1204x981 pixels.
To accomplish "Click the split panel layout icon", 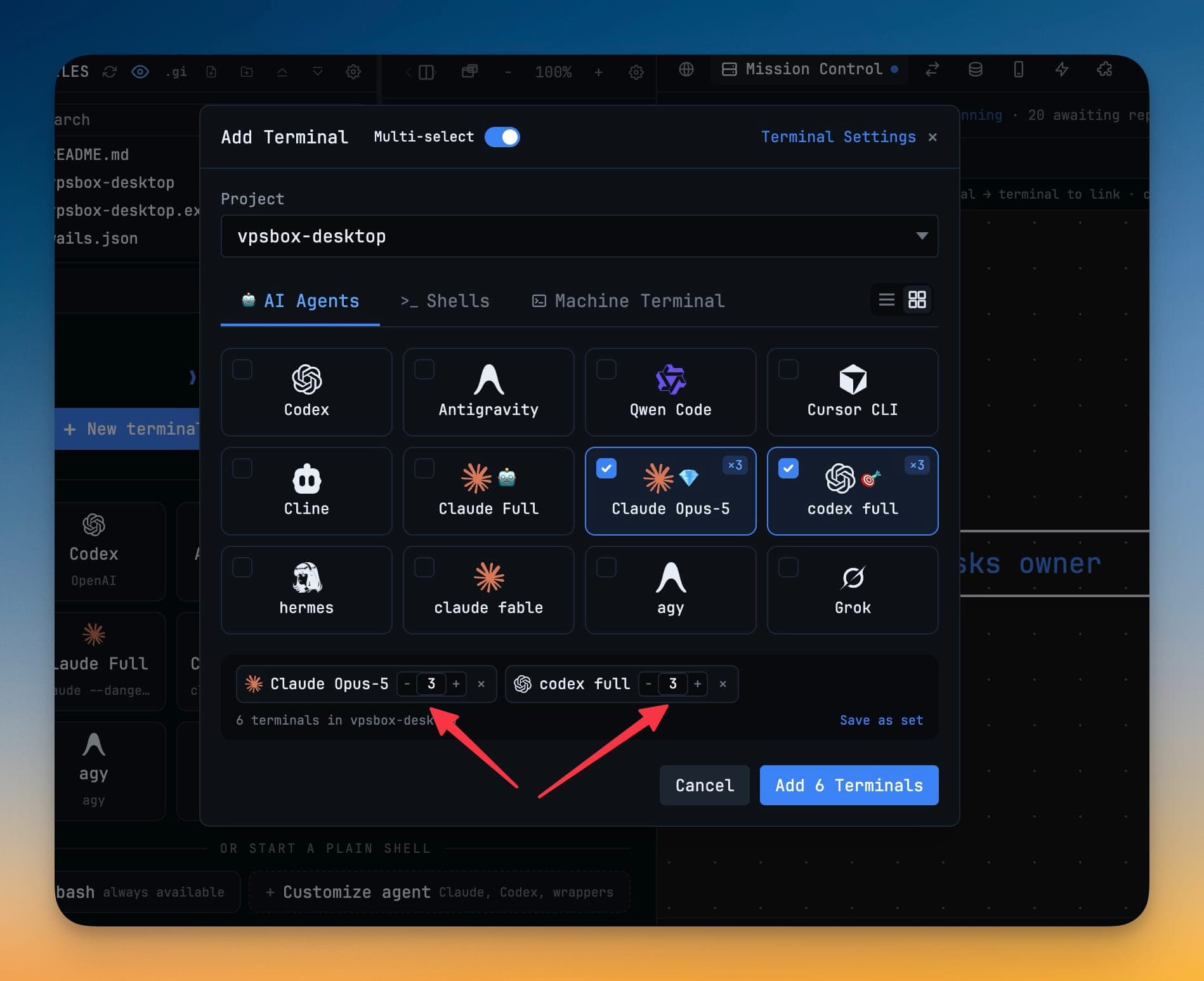I will tap(426, 72).
